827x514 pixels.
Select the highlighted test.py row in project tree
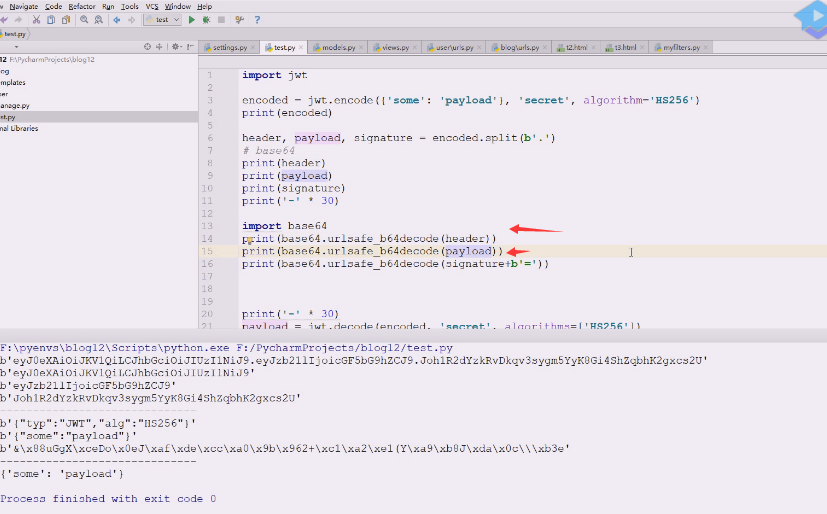pyautogui.click(x=99, y=117)
